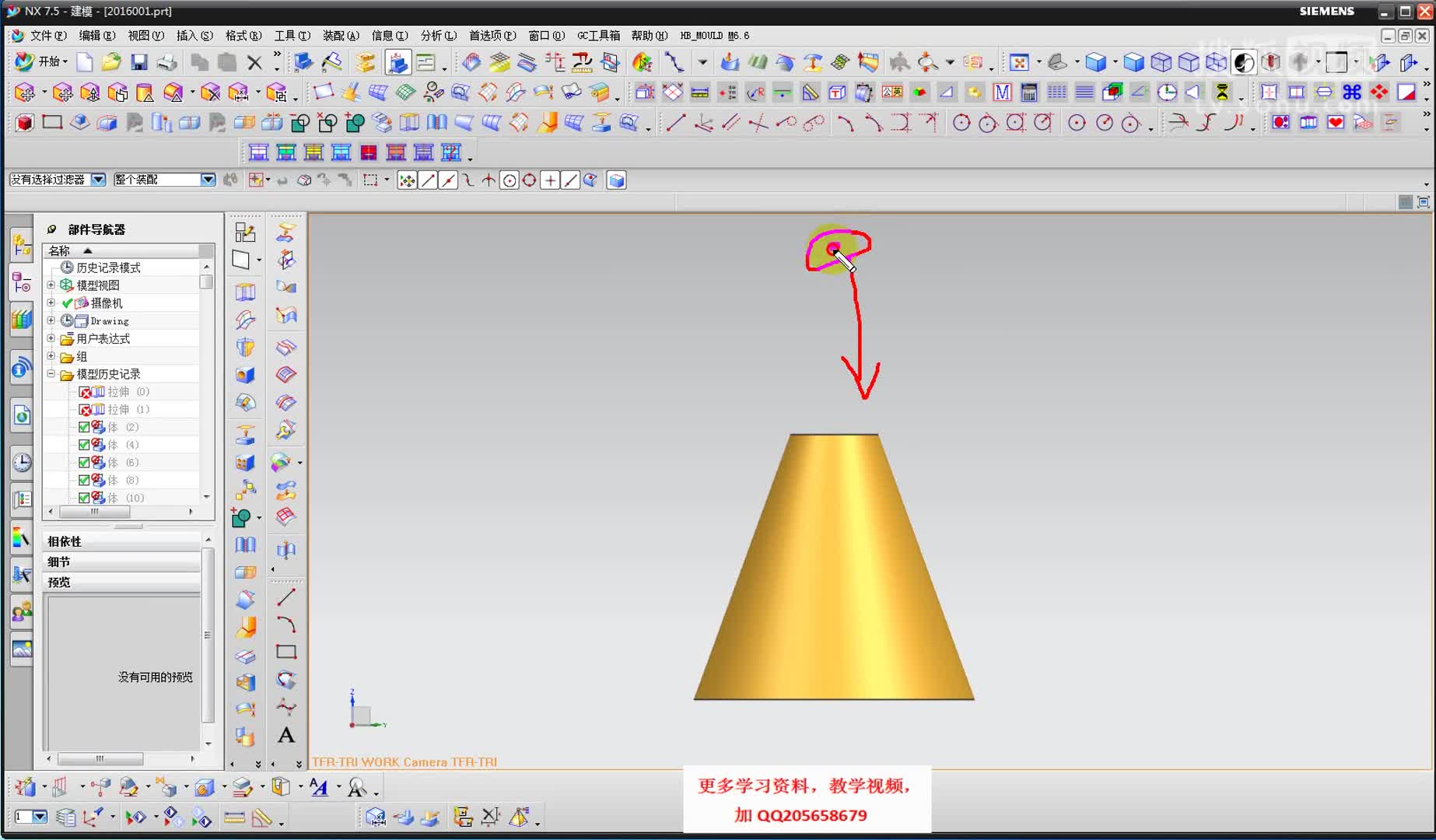This screenshot has width=1436, height=840.
Task: Select the Extrude tool on the feature toolbar
Action: click(x=107, y=122)
